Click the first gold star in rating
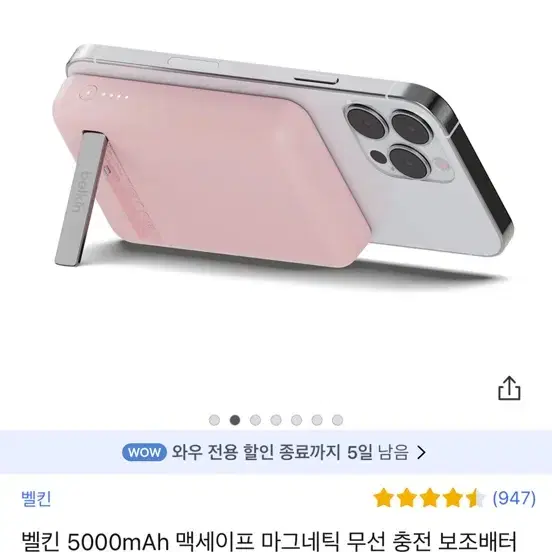552x552 pixels. click(384, 498)
